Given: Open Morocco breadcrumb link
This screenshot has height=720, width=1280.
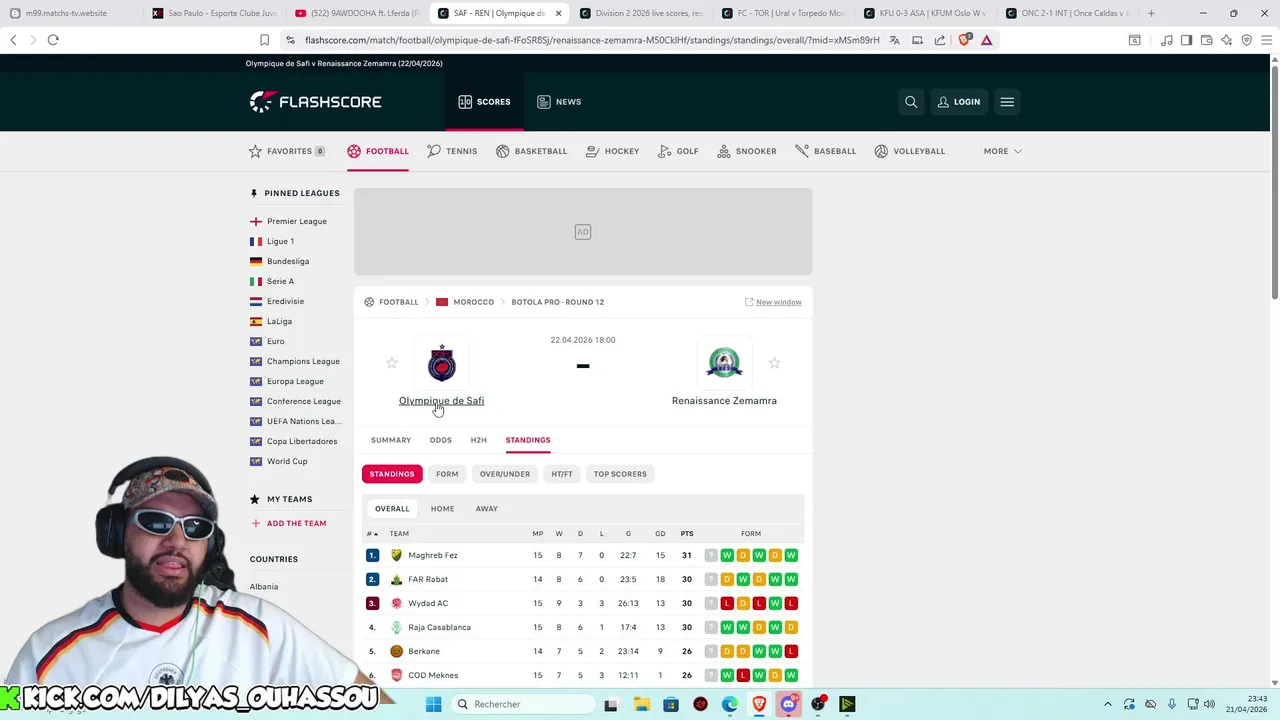Looking at the screenshot, I should coord(473,302).
